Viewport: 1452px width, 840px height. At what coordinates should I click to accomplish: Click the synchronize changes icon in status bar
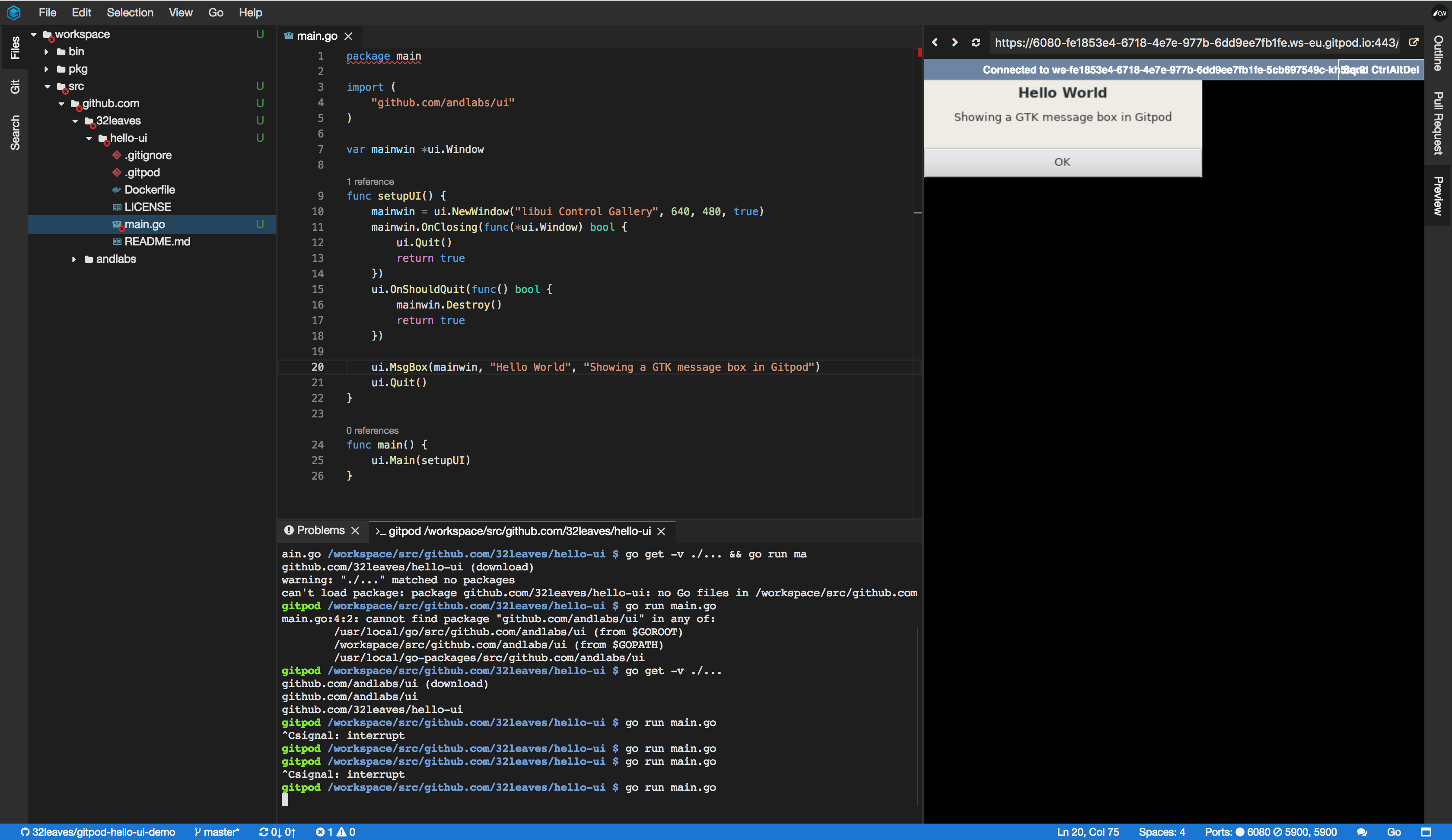pos(264,832)
